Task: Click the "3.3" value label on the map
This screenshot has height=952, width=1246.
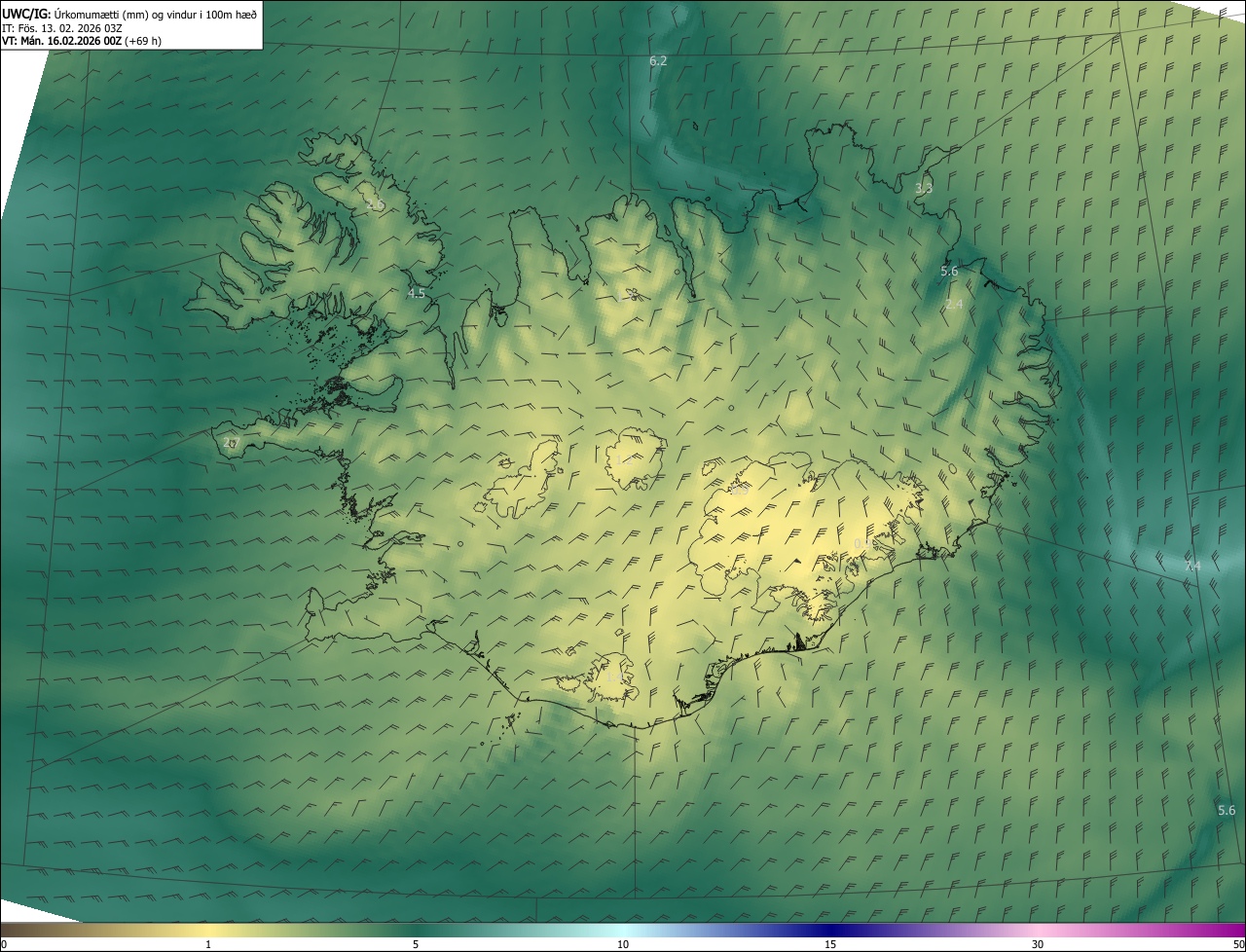Action: [x=924, y=188]
